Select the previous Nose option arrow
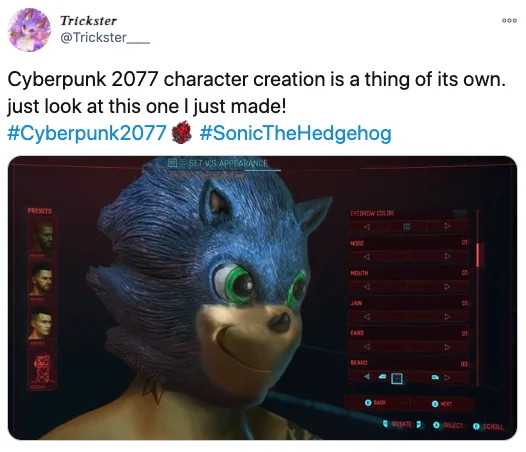This screenshot has width=526, height=452. pyautogui.click(x=367, y=257)
